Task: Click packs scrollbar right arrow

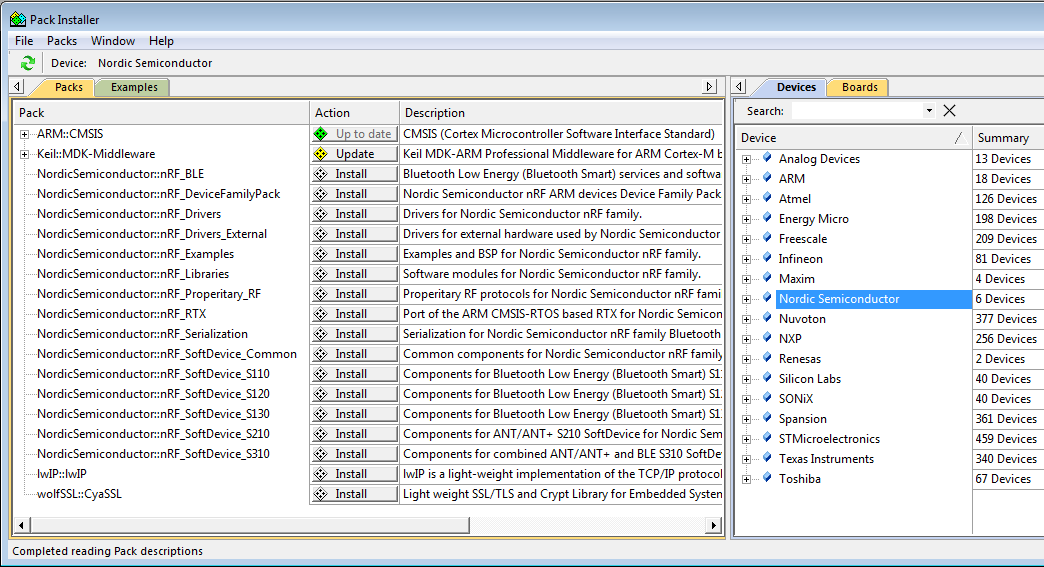Action: (713, 525)
